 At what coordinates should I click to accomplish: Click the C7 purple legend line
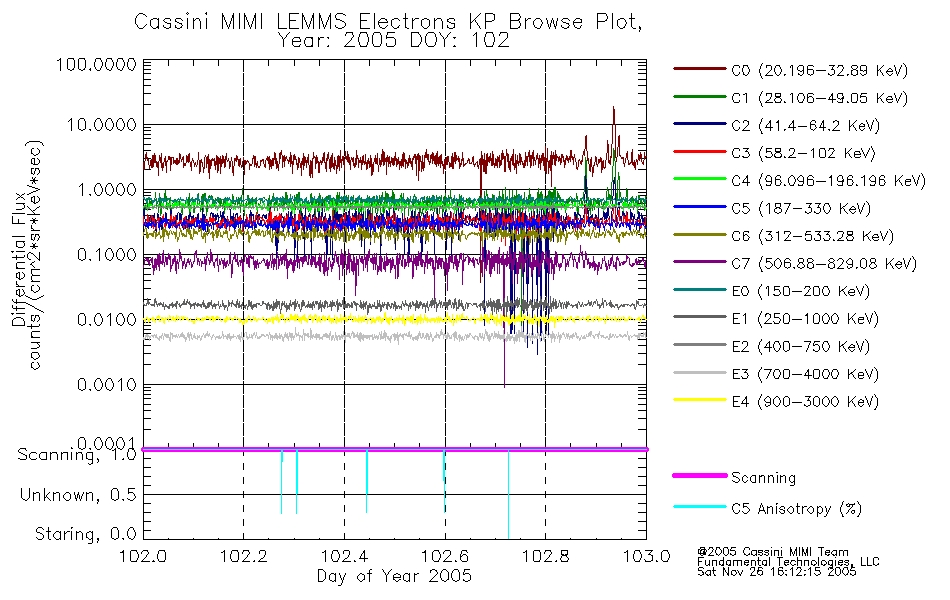click(x=700, y=262)
